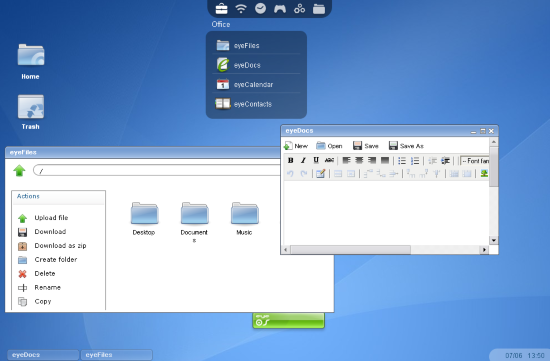Click Create folder in eyeFiles Actions

(x=47, y=260)
